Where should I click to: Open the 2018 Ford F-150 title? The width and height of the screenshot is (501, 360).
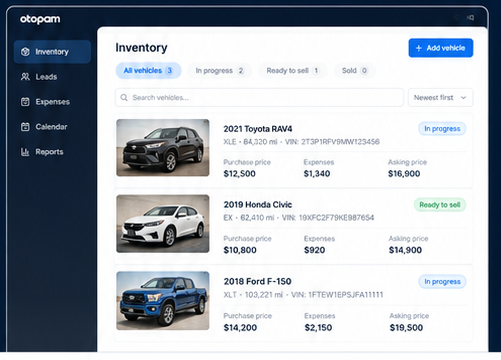pos(257,282)
